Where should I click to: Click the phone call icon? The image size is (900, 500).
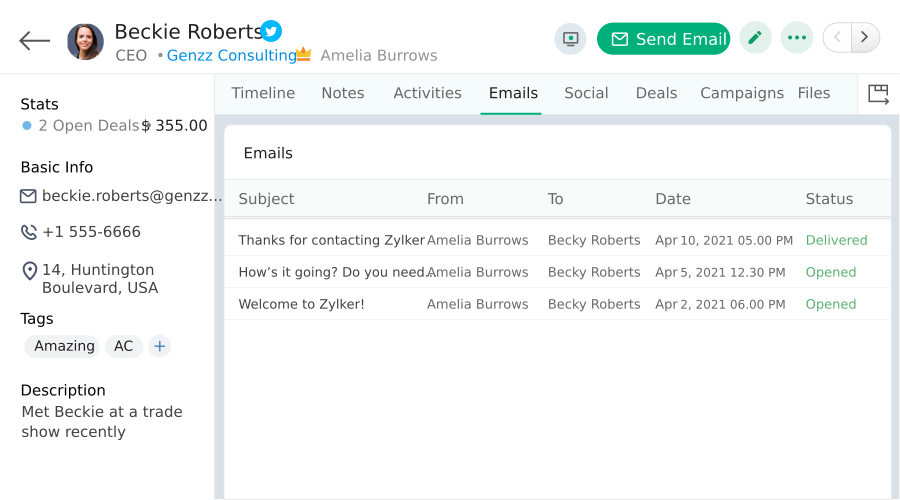point(29,232)
